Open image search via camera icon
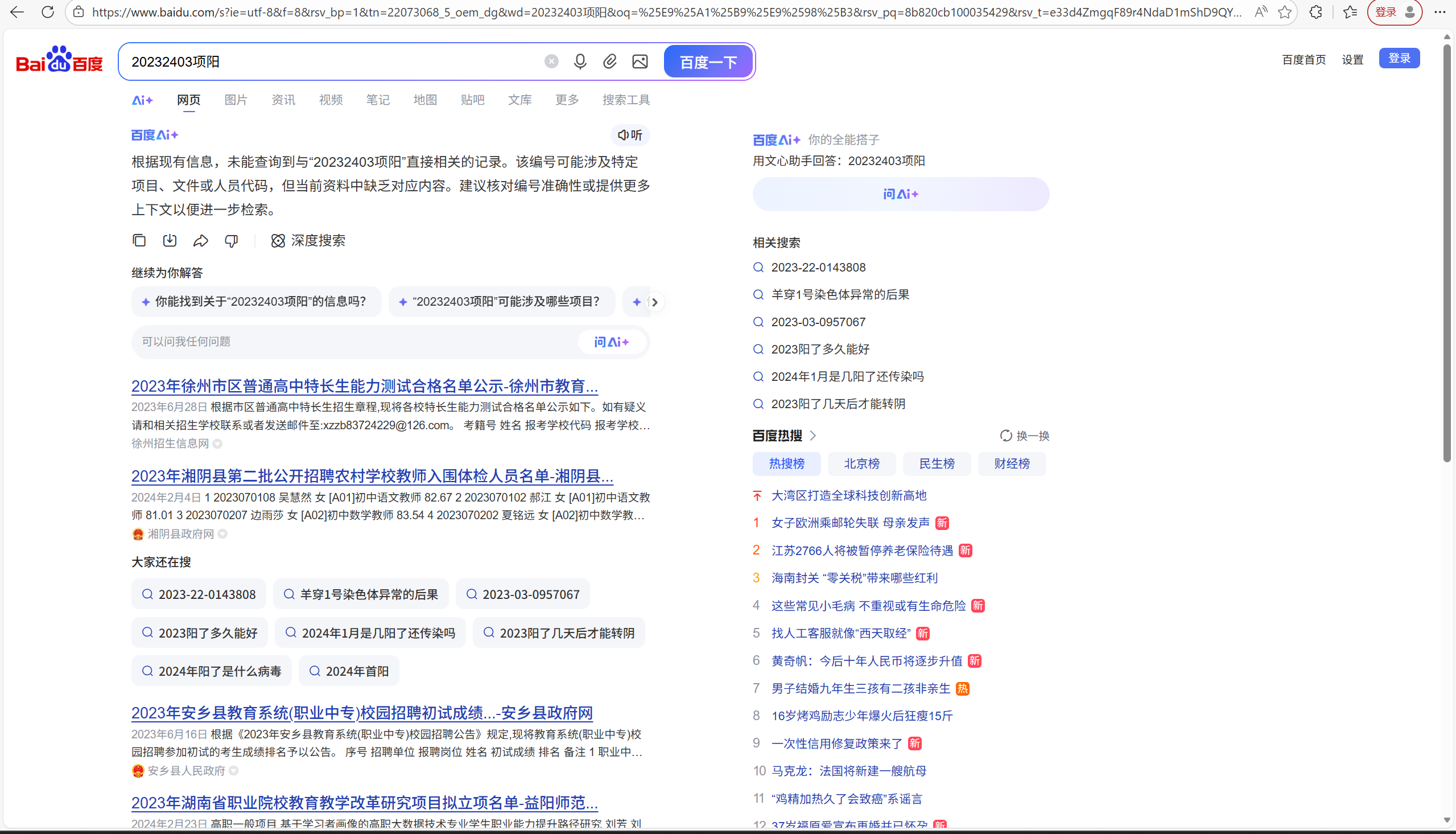This screenshot has height=834, width=1456. (x=640, y=61)
